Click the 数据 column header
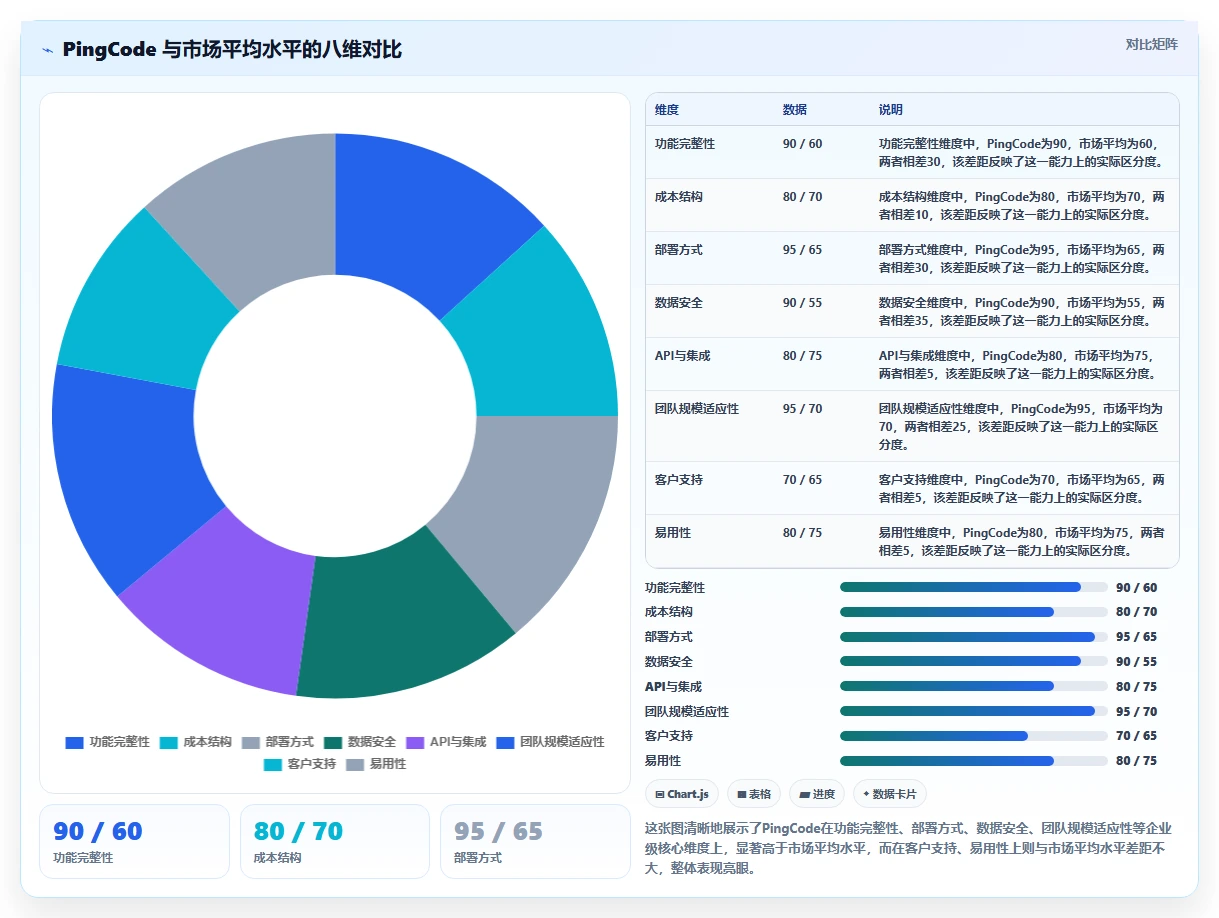 (795, 110)
